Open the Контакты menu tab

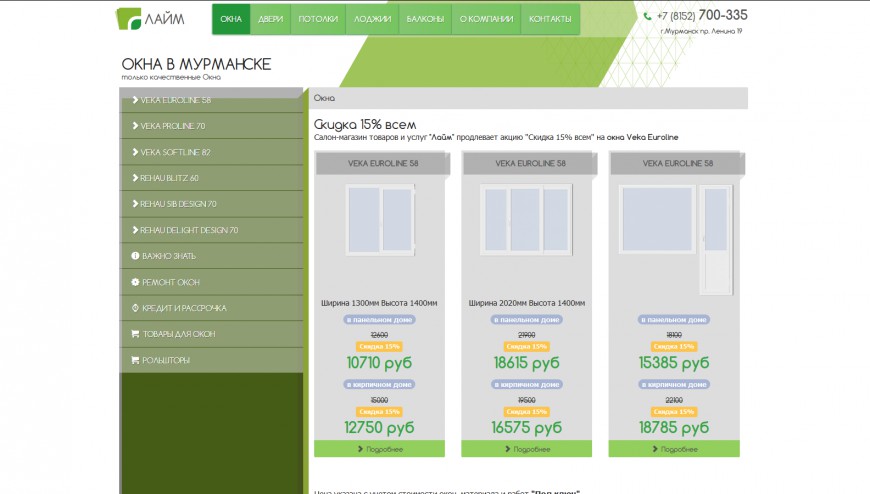coord(550,19)
